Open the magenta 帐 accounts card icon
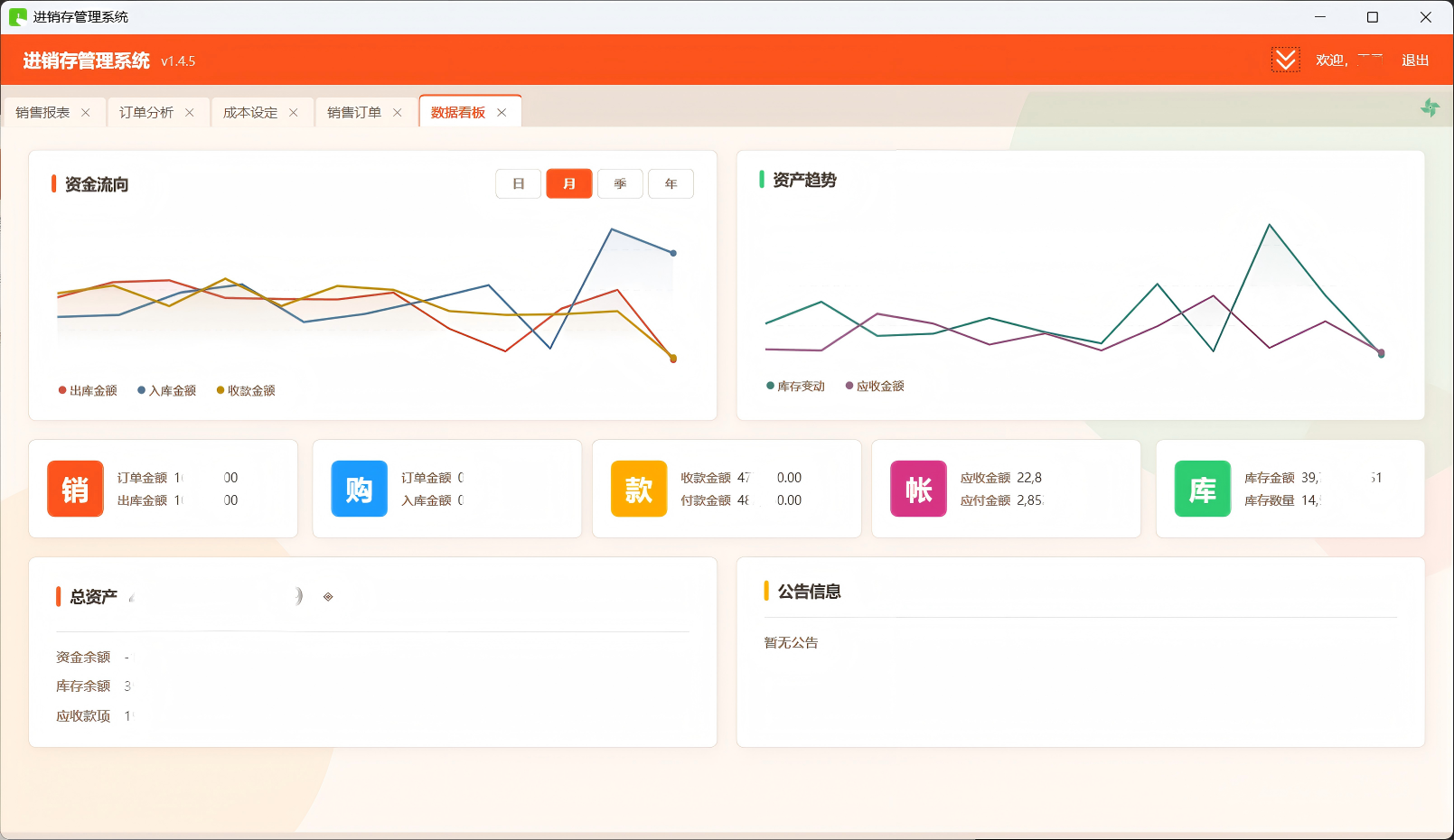1454x840 pixels. coord(918,489)
